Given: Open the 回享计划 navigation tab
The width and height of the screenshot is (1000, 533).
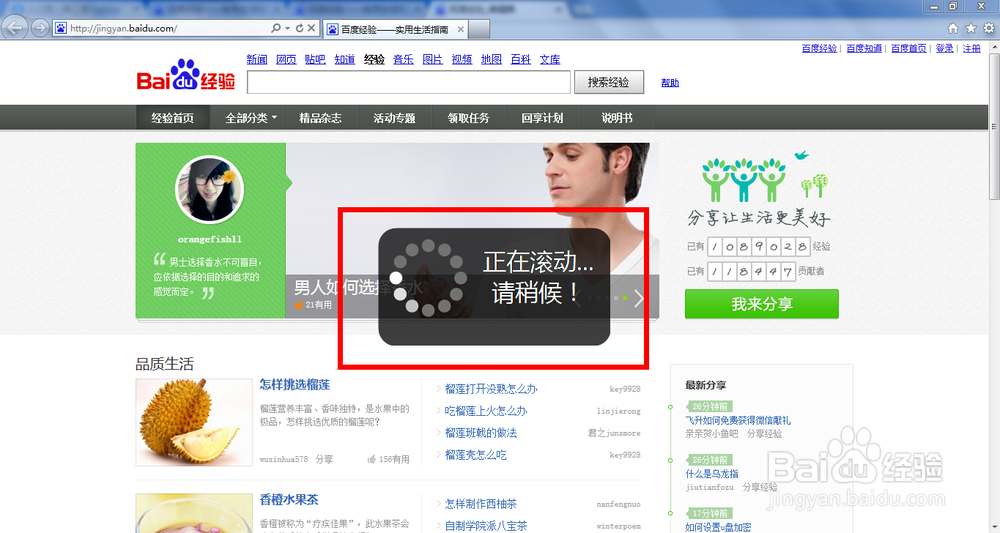Looking at the screenshot, I should (543, 118).
